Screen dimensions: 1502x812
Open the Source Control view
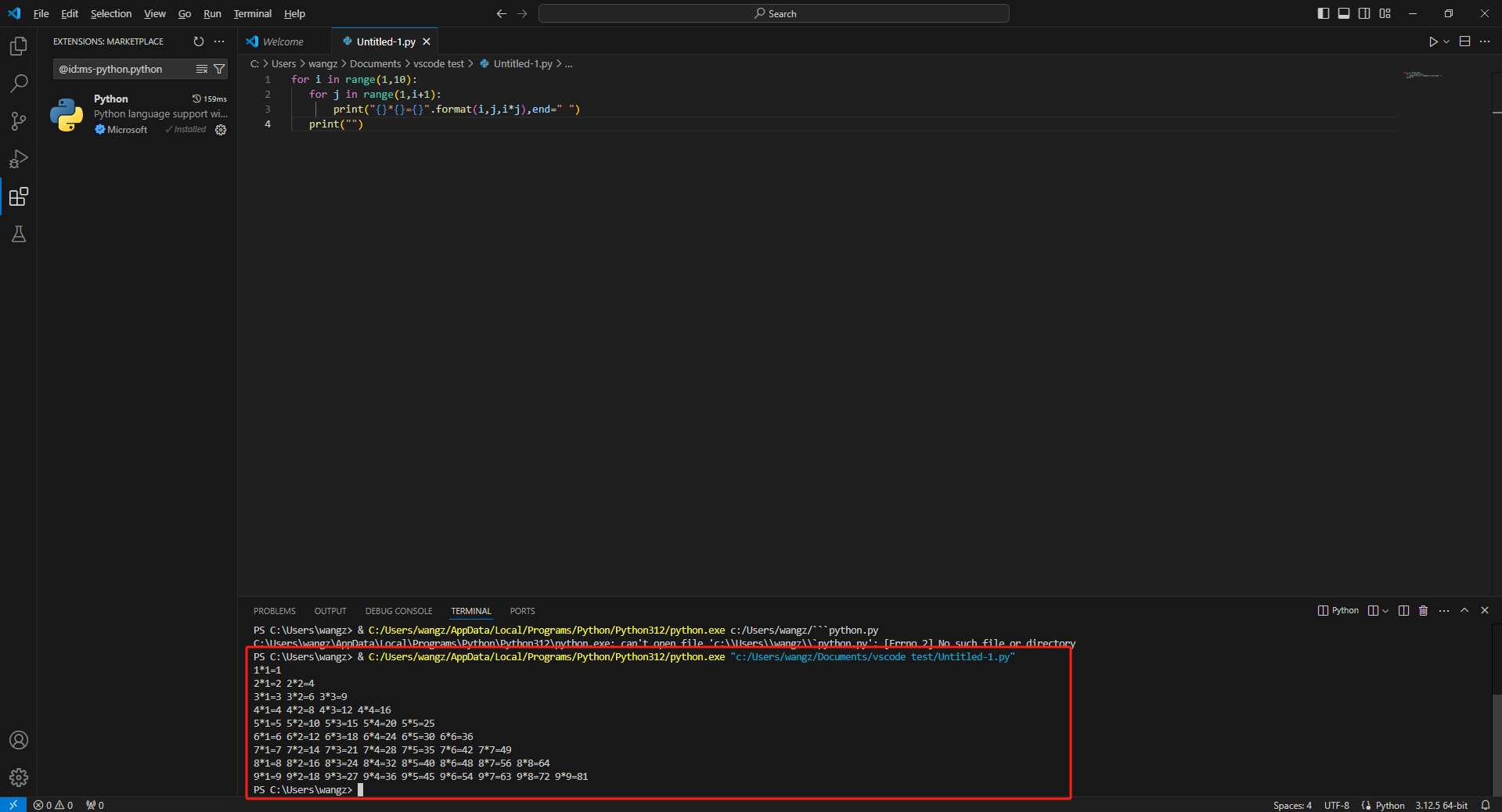point(19,121)
